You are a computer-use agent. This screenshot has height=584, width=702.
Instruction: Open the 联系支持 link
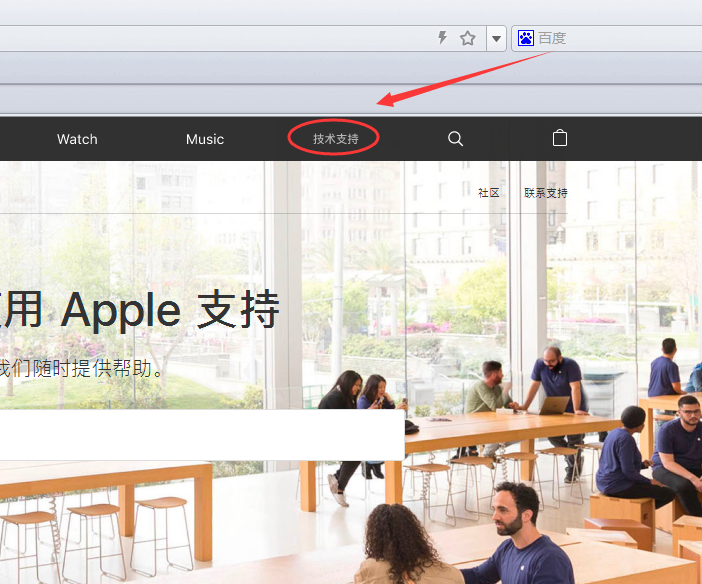[x=546, y=193]
